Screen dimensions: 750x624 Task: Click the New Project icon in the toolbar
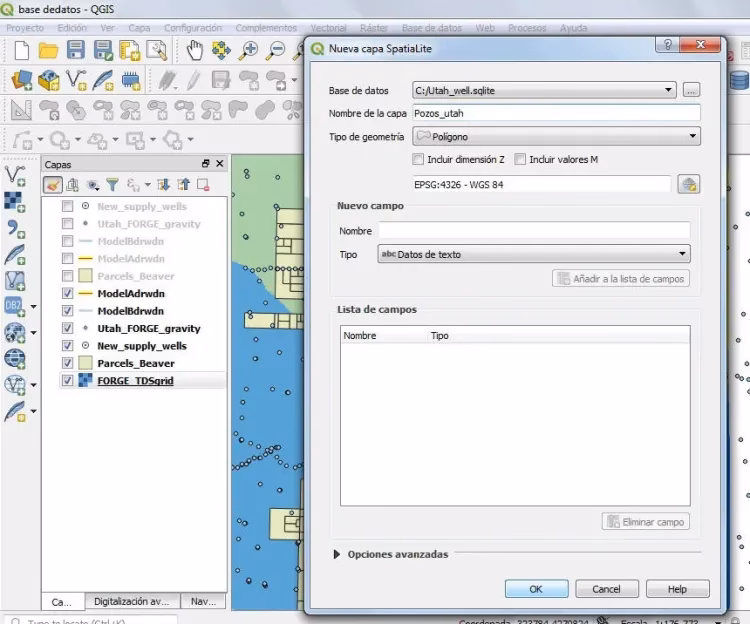point(22,50)
